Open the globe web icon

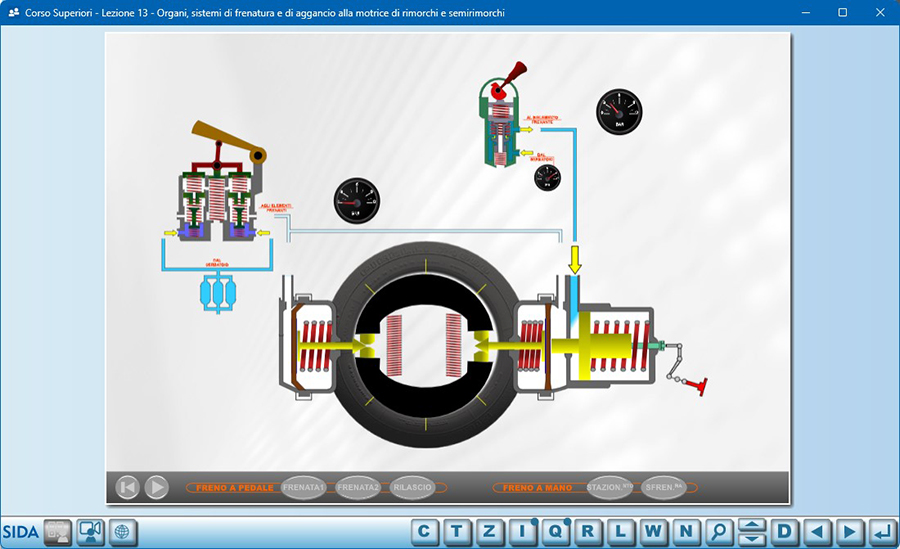point(123,531)
